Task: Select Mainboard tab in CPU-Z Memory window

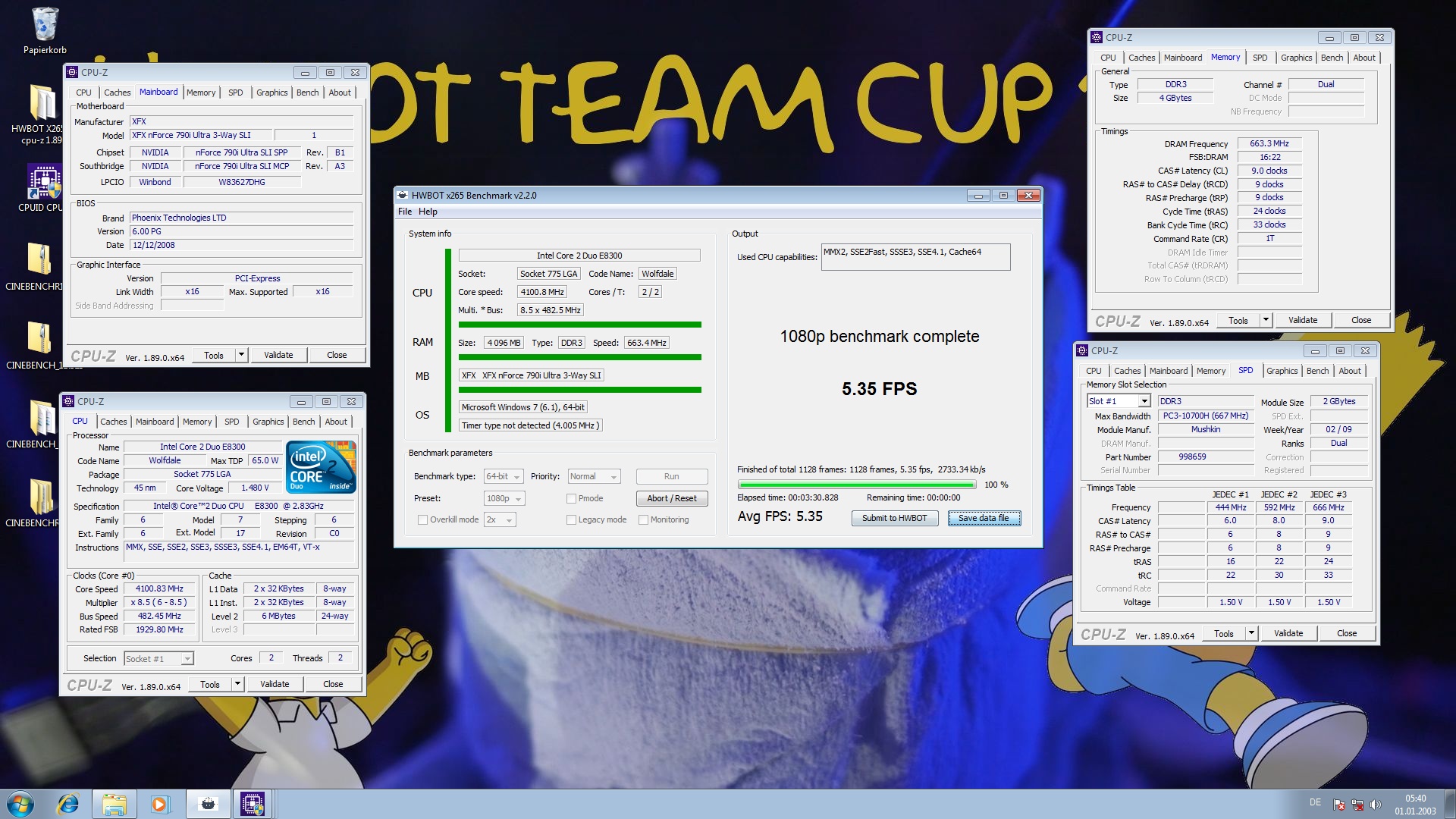Action: coord(1183,58)
